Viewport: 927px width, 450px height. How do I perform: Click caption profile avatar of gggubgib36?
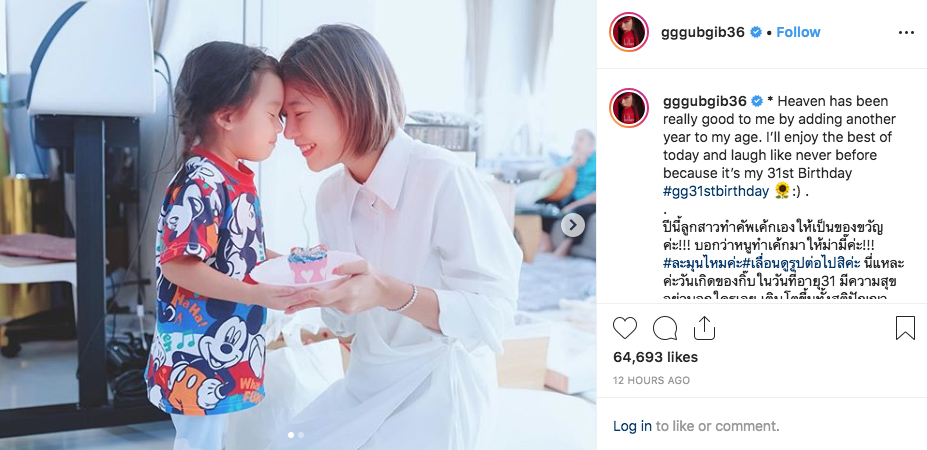click(x=628, y=108)
